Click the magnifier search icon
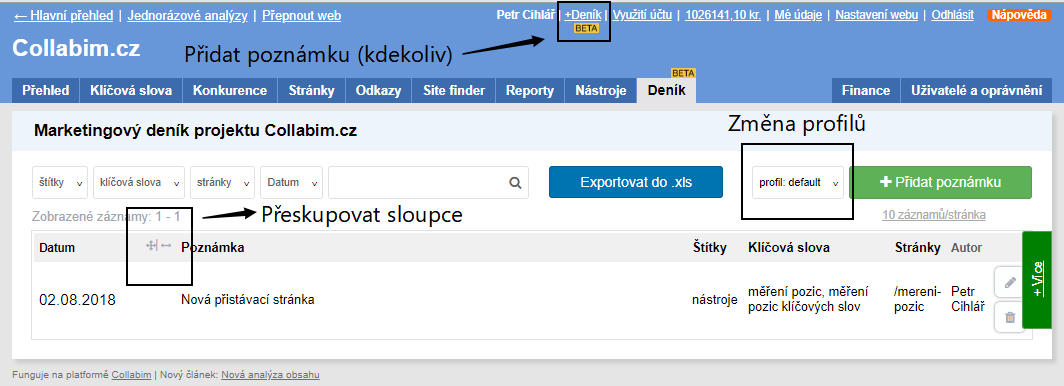1064x386 pixels. (515, 182)
